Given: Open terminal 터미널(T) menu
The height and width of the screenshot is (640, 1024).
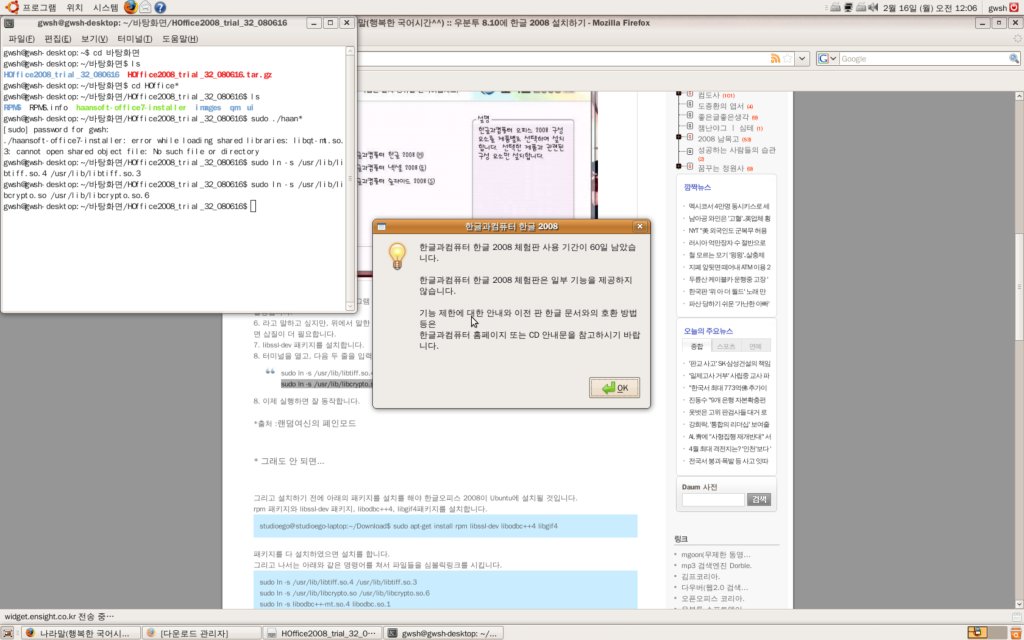Looking at the screenshot, I should click(135, 39).
